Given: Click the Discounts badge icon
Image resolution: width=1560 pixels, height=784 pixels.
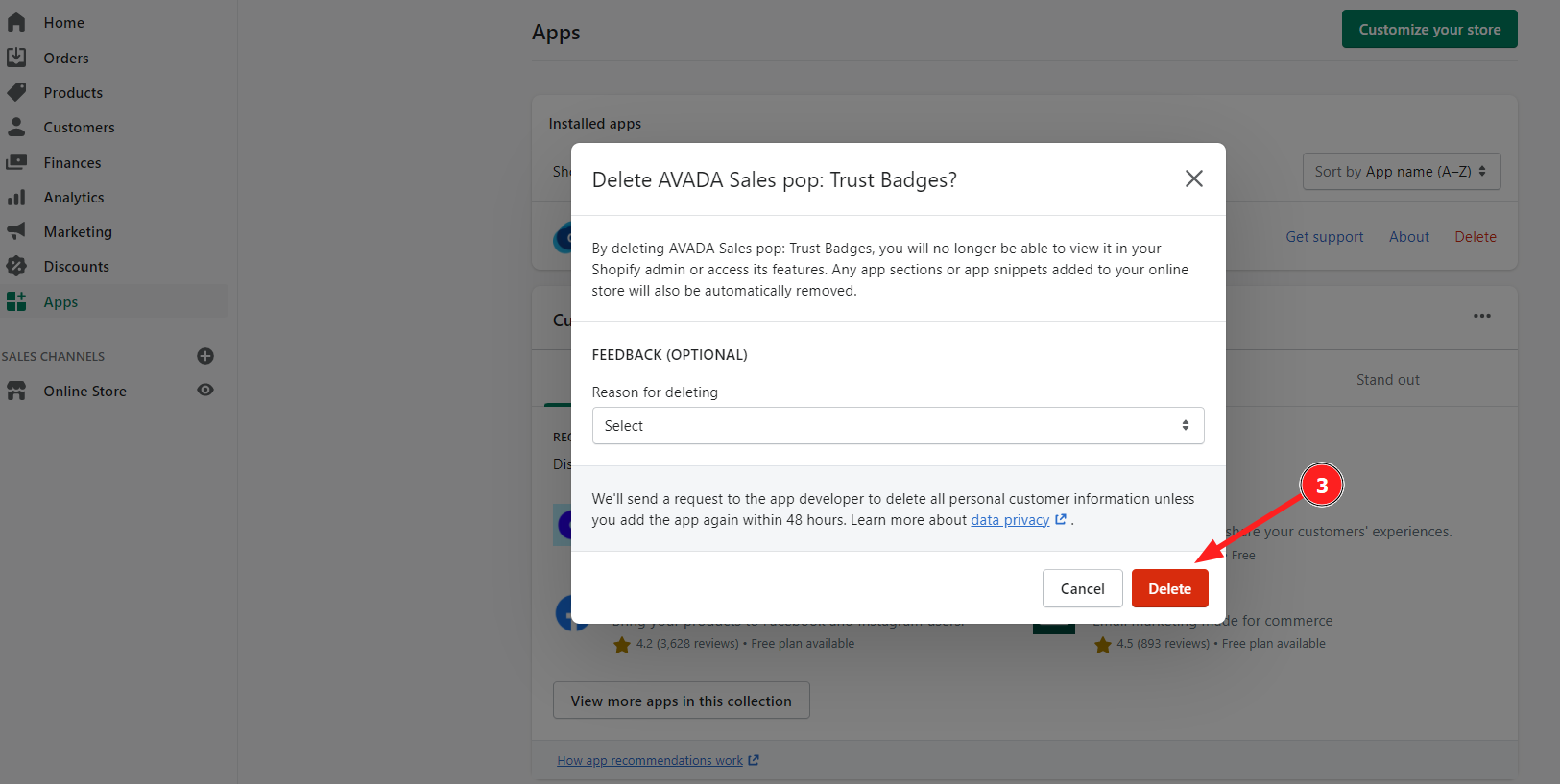Looking at the screenshot, I should click(x=16, y=266).
